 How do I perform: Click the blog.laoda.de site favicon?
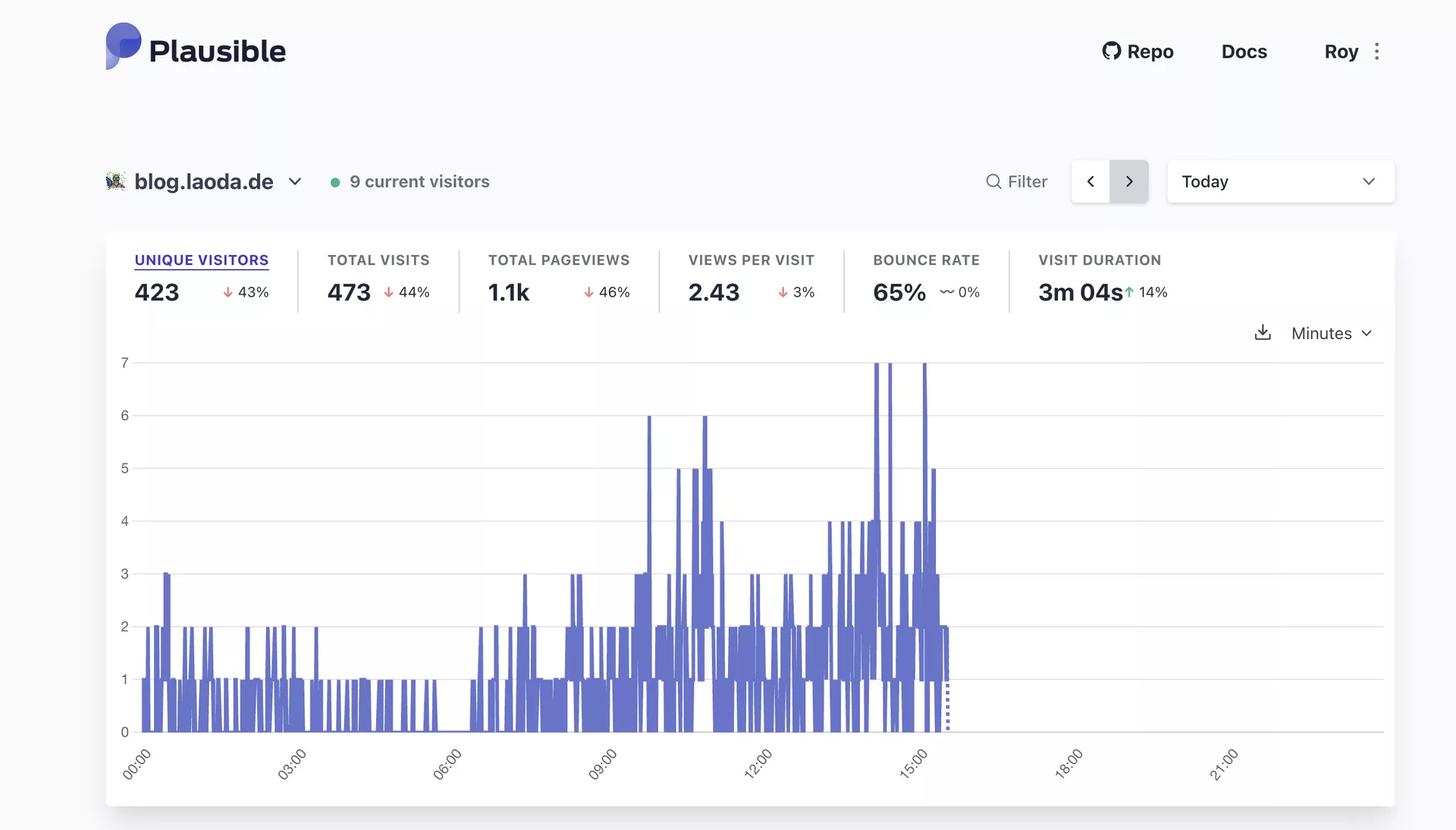[x=115, y=181]
